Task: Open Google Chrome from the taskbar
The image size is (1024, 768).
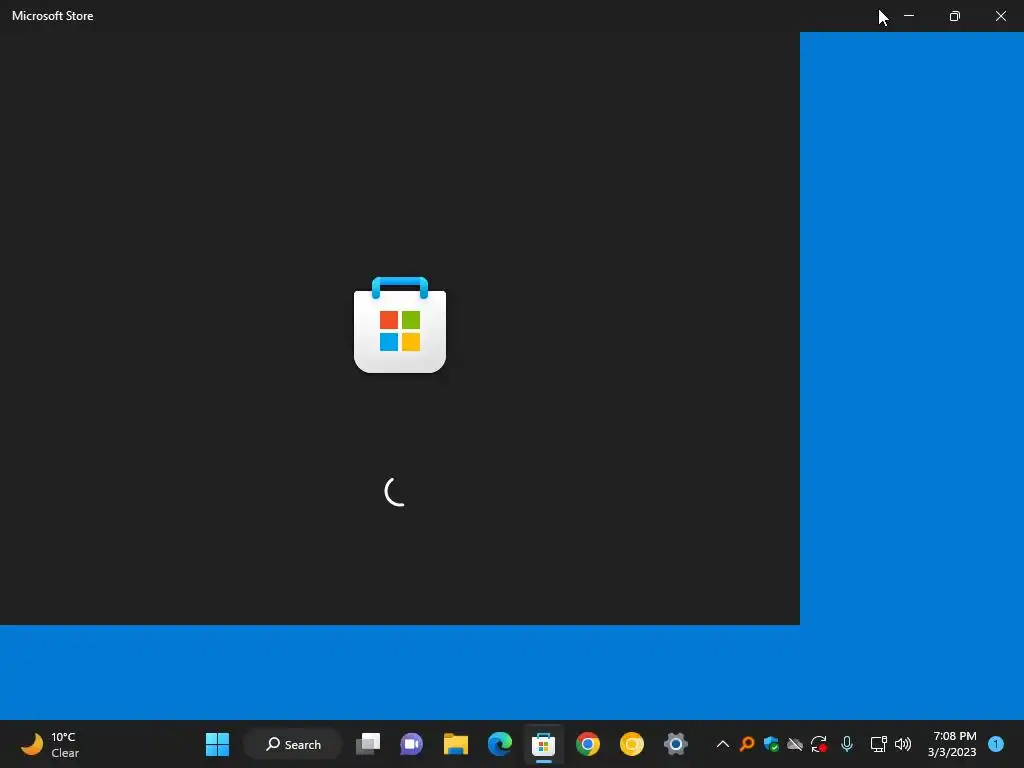Action: click(588, 744)
